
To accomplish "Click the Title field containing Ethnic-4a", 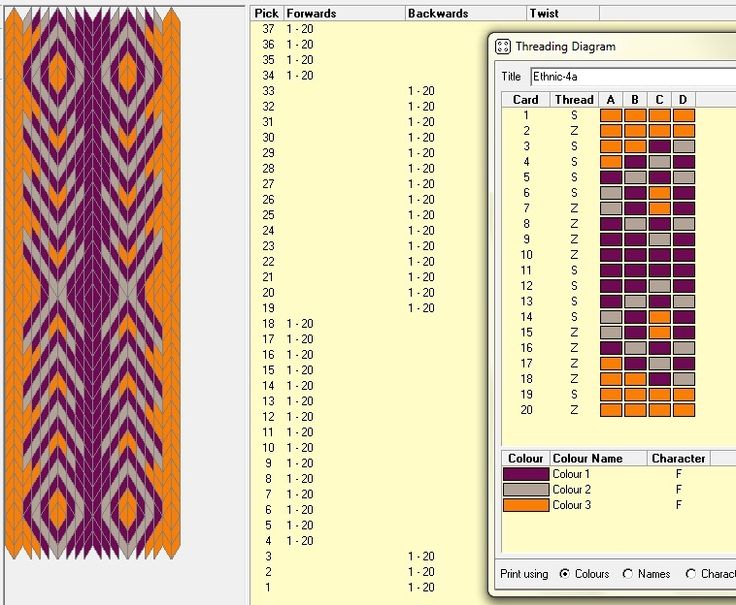I will [x=633, y=77].
